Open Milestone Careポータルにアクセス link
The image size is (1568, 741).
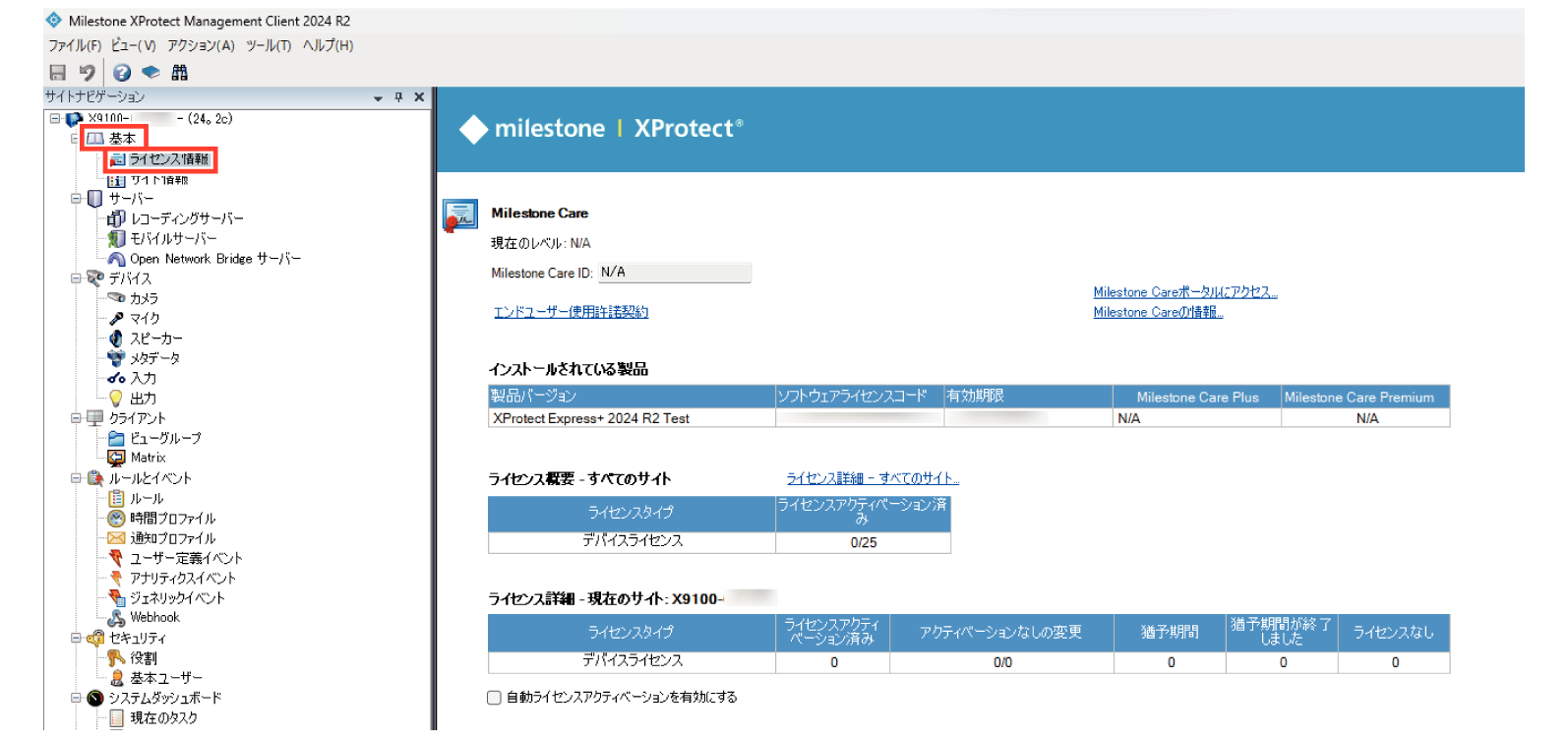[x=1185, y=292]
